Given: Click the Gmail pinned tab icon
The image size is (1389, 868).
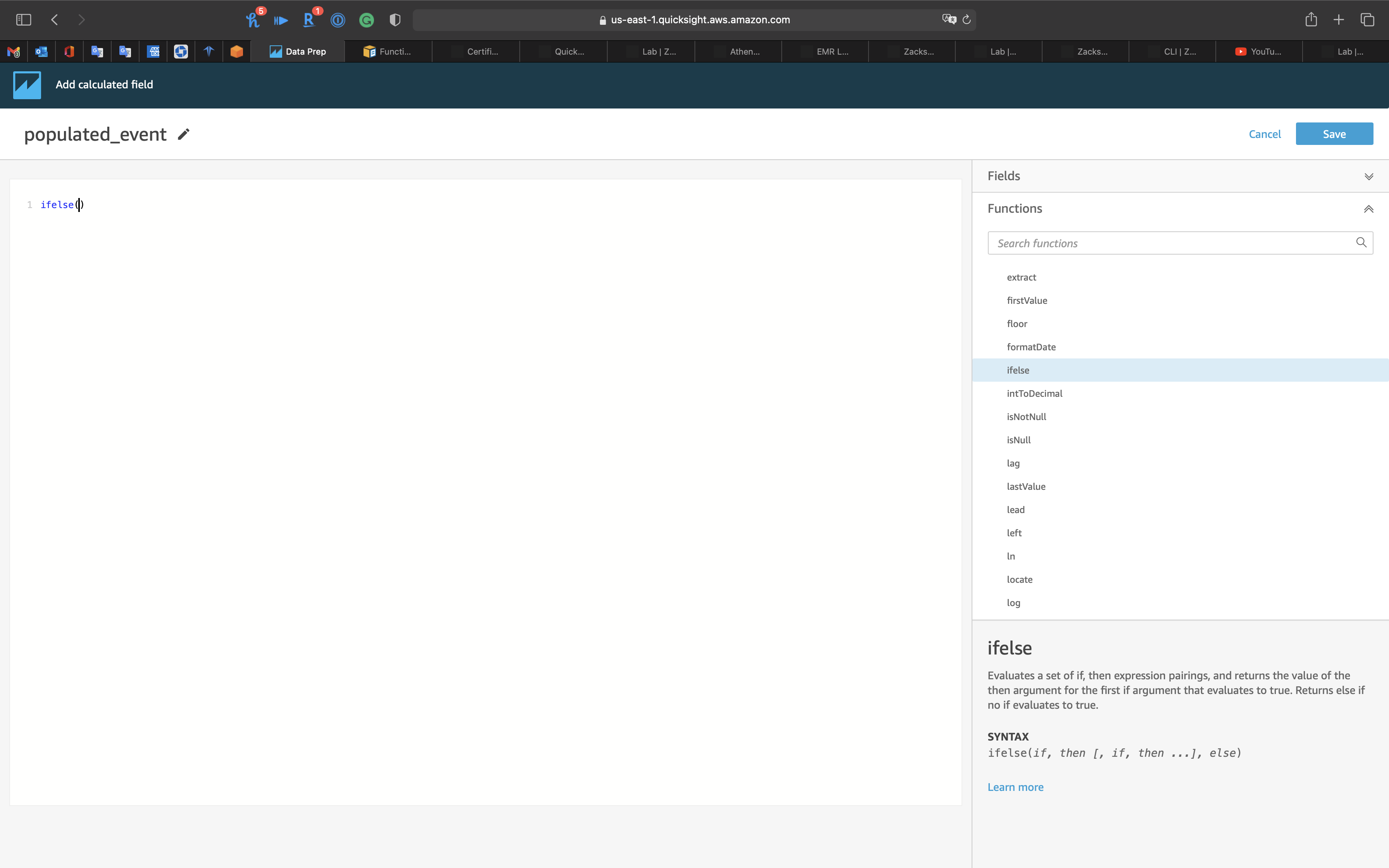Looking at the screenshot, I should pos(14,52).
